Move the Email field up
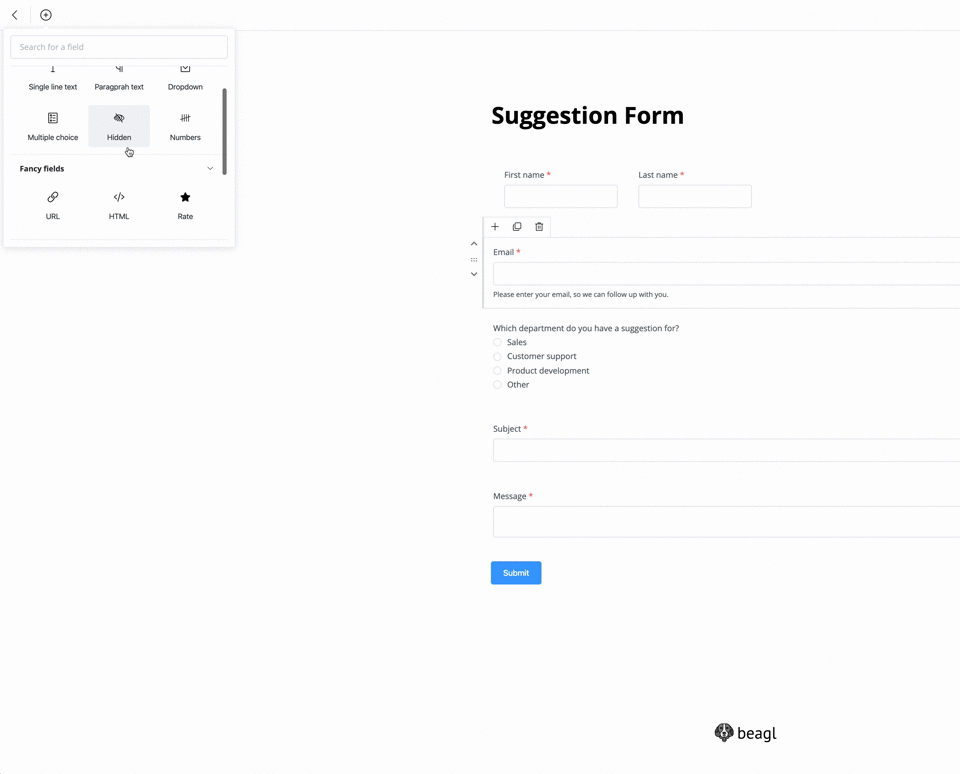Image resolution: width=960 pixels, height=774 pixels. pos(474,244)
